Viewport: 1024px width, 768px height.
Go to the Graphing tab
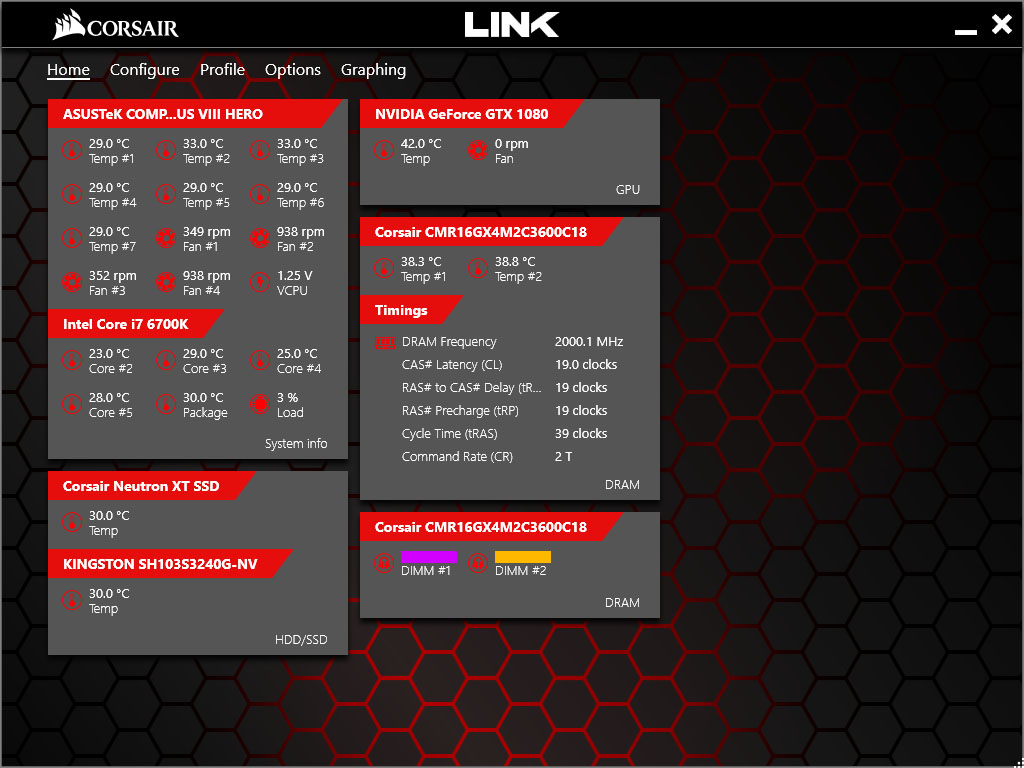pyautogui.click(x=374, y=70)
